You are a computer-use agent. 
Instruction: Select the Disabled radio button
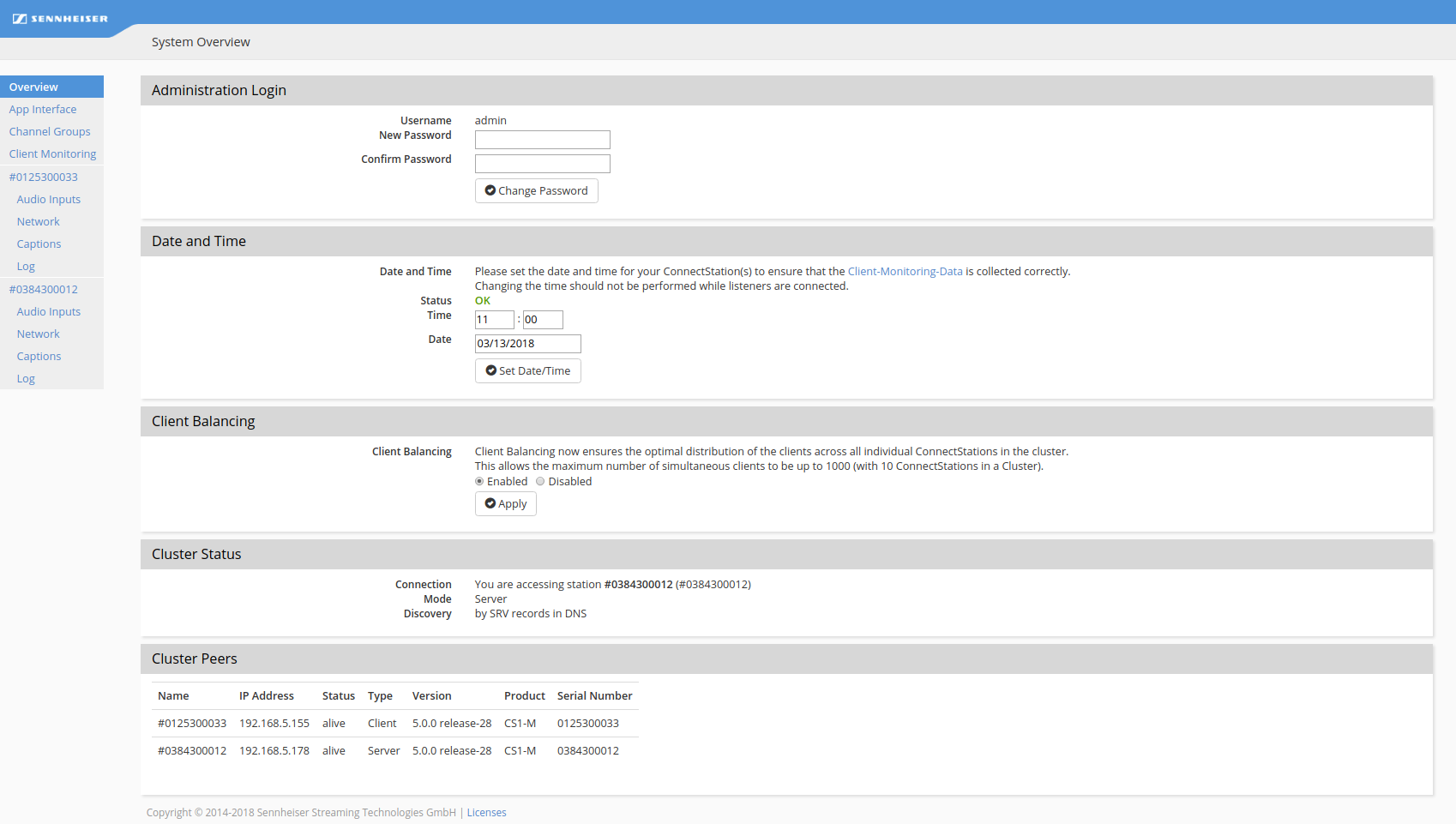pos(540,481)
